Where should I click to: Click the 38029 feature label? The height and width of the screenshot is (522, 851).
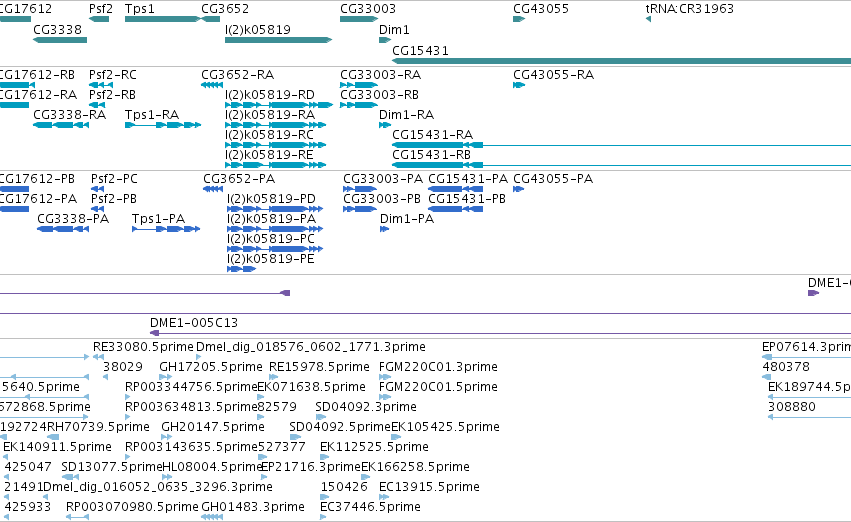point(123,367)
